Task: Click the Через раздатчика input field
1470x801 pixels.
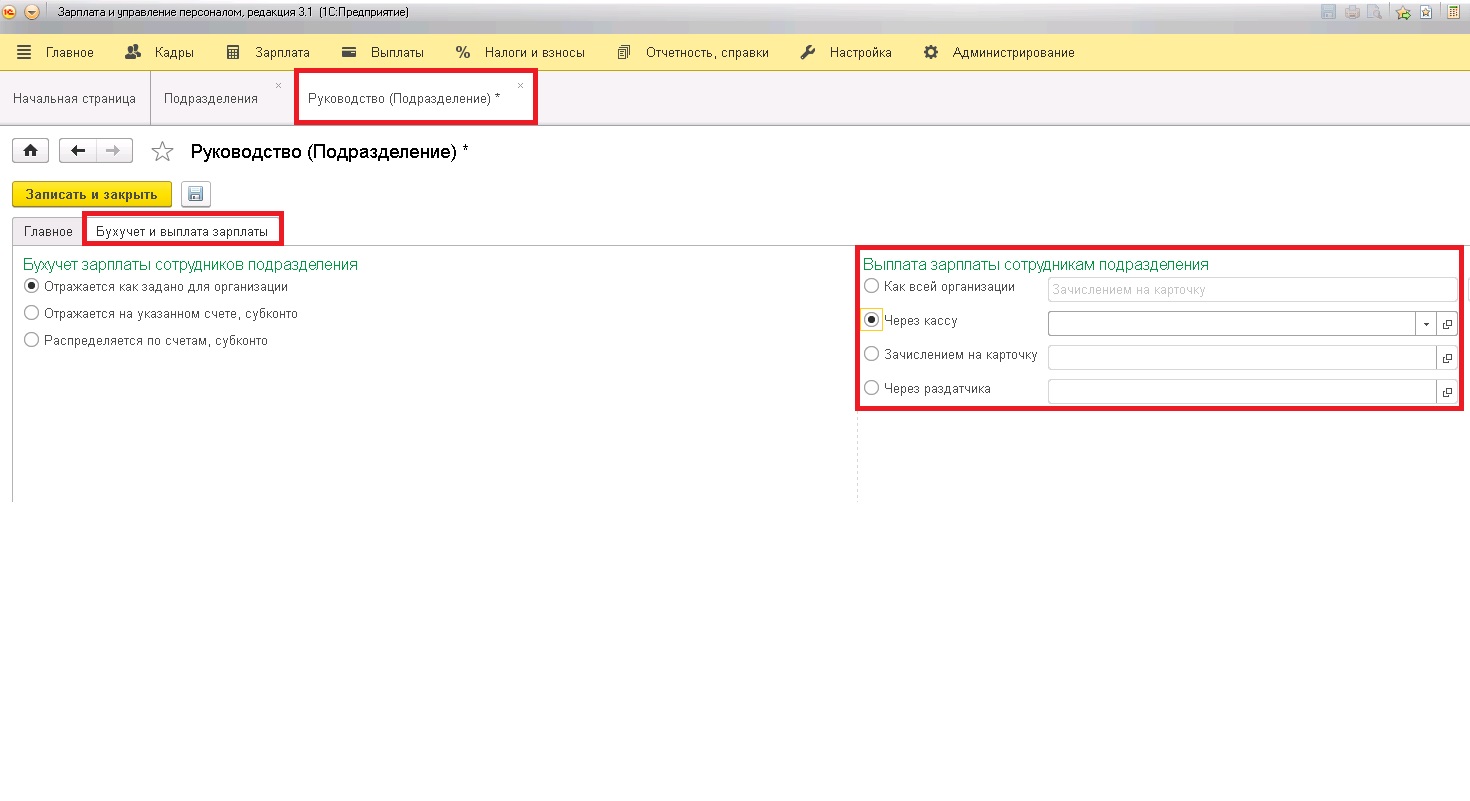Action: point(1242,391)
